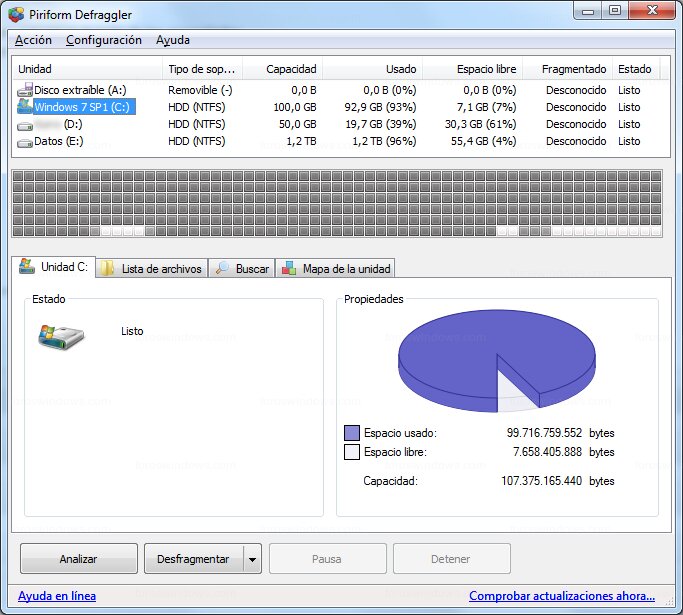Click the Detener button
This screenshot has width=683, height=615.
click(452, 559)
